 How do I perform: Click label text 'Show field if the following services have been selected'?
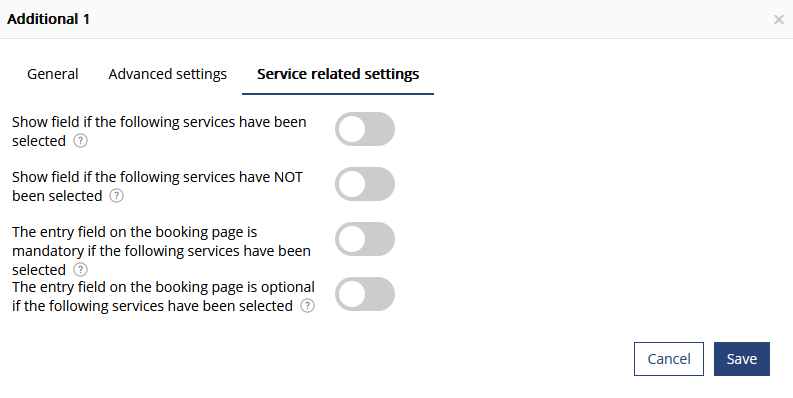tap(159, 131)
